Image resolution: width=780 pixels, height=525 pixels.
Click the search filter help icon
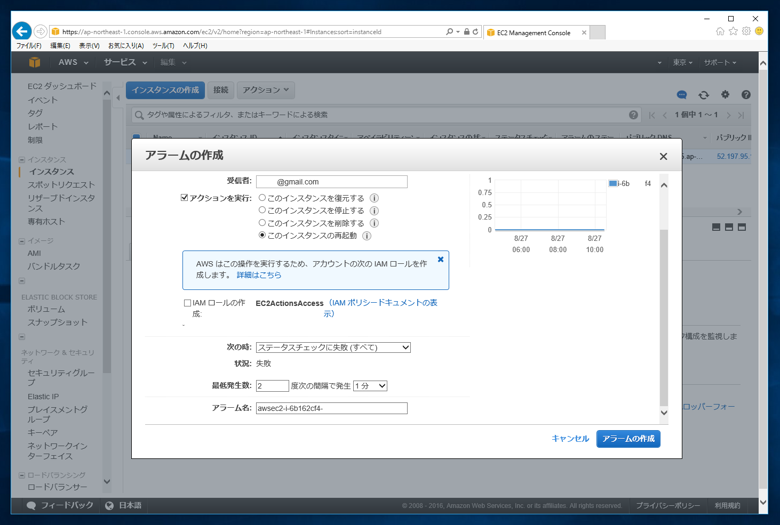click(633, 115)
